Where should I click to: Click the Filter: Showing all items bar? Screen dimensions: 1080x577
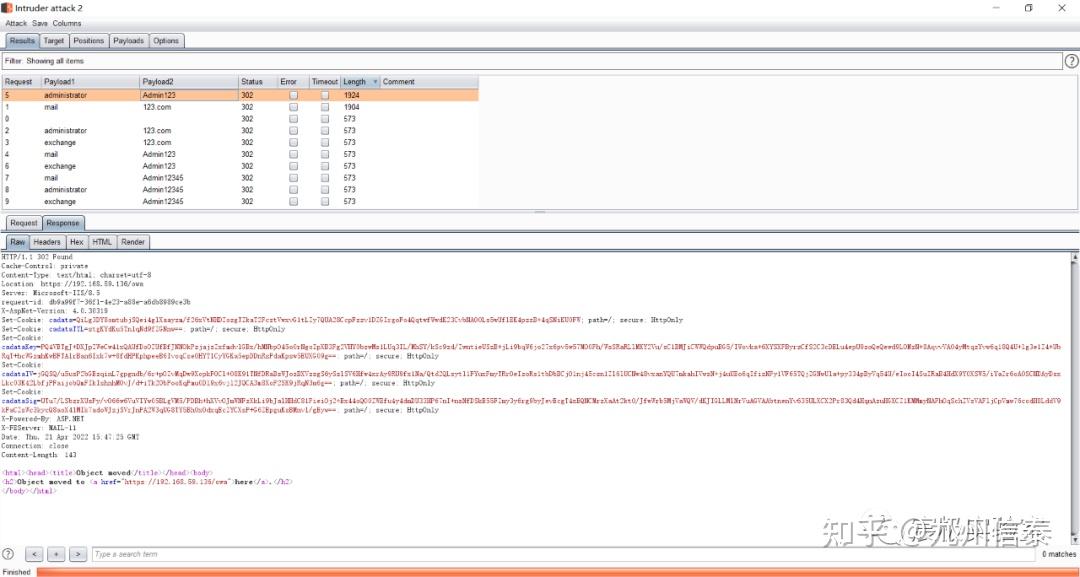(x=532, y=61)
